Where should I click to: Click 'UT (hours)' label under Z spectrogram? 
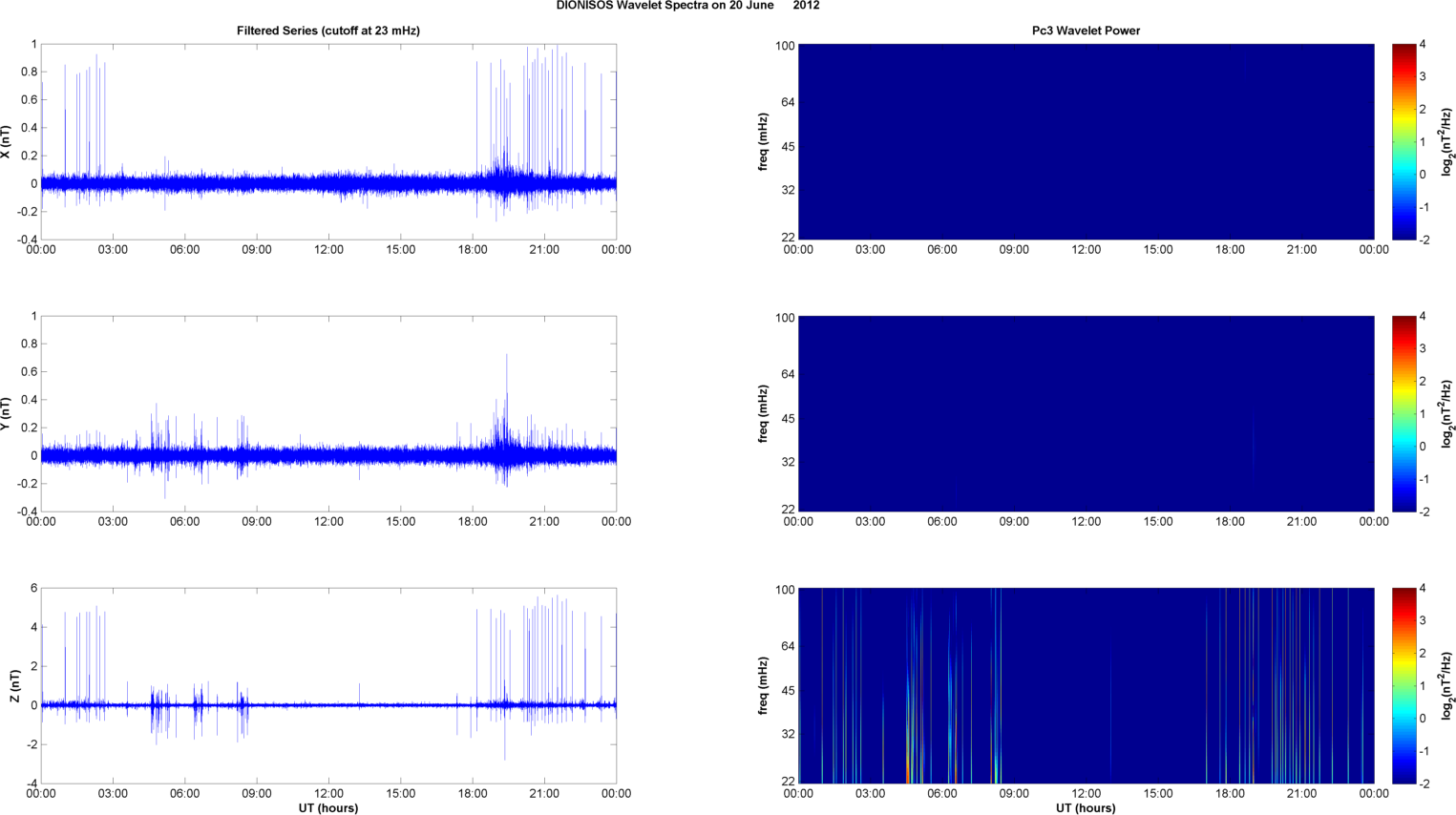point(1086,808)
